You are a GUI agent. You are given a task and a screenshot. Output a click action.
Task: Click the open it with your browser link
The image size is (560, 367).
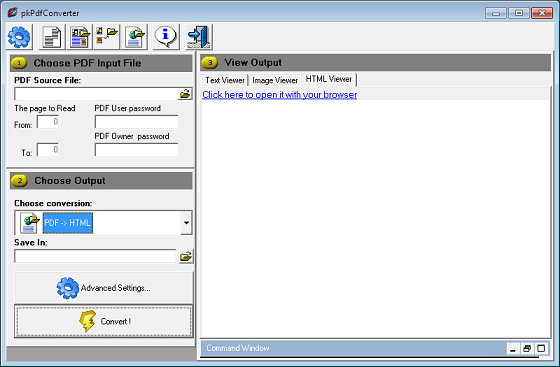280,95
